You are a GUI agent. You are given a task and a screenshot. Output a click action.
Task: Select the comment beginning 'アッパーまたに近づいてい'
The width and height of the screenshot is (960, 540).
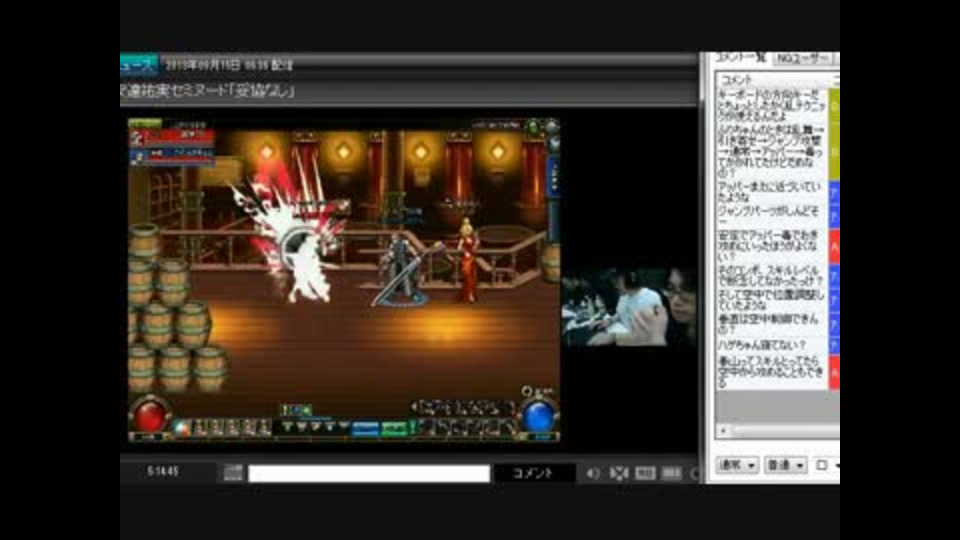(x=773, y=192)
